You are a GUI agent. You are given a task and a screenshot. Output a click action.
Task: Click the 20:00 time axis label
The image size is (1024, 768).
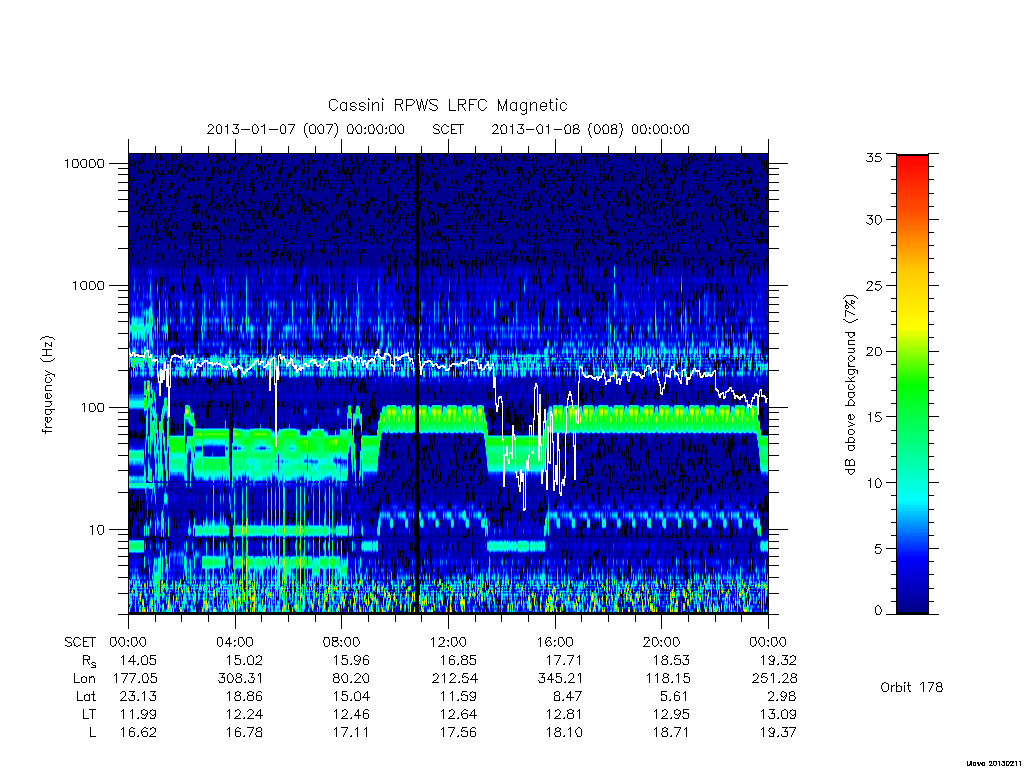pyautogui.click(x=661, y=642)
